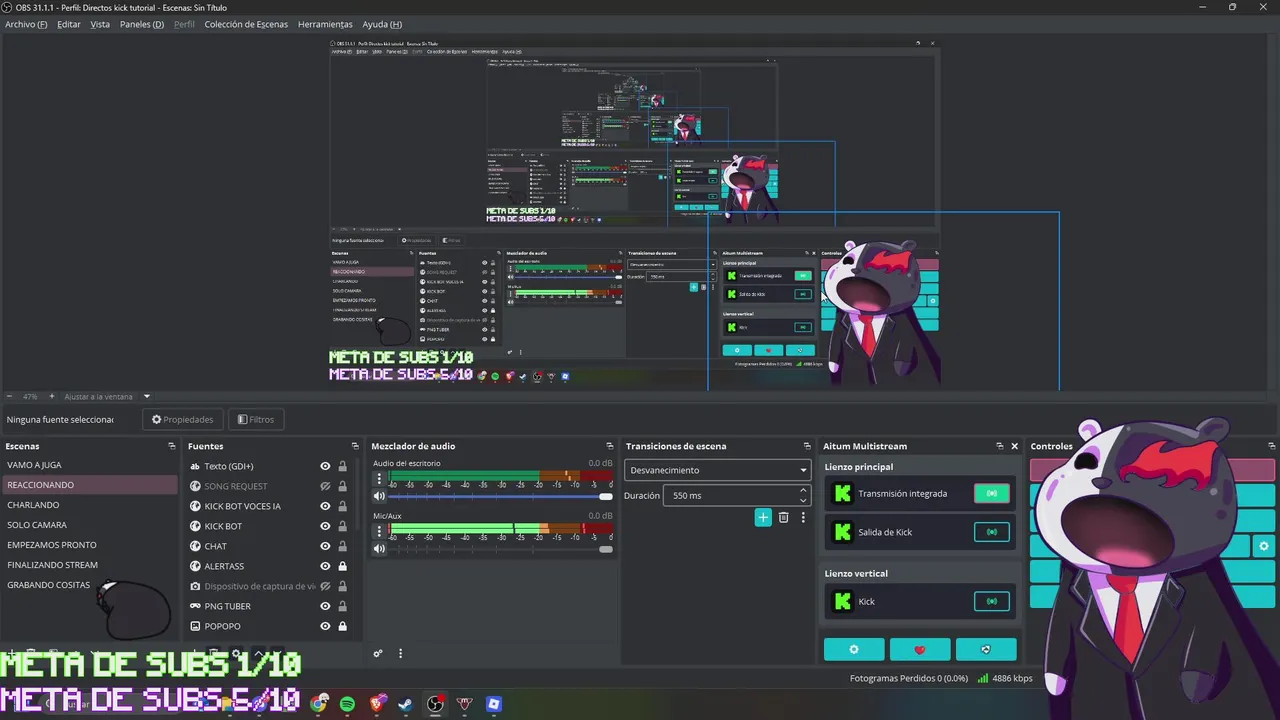The width and height of the screenshot is (1280, 720).
Task: Open the Vista menu
Action: [x=100, y=24]
